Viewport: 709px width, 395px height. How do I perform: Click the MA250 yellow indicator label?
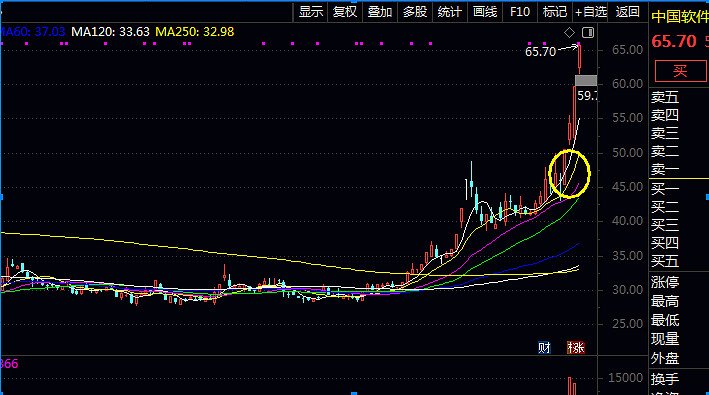[194, 32]
